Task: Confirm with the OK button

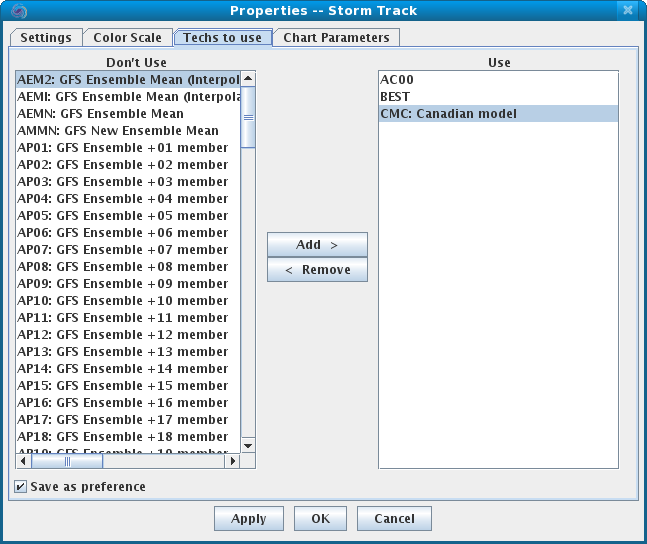Action: 320,519
